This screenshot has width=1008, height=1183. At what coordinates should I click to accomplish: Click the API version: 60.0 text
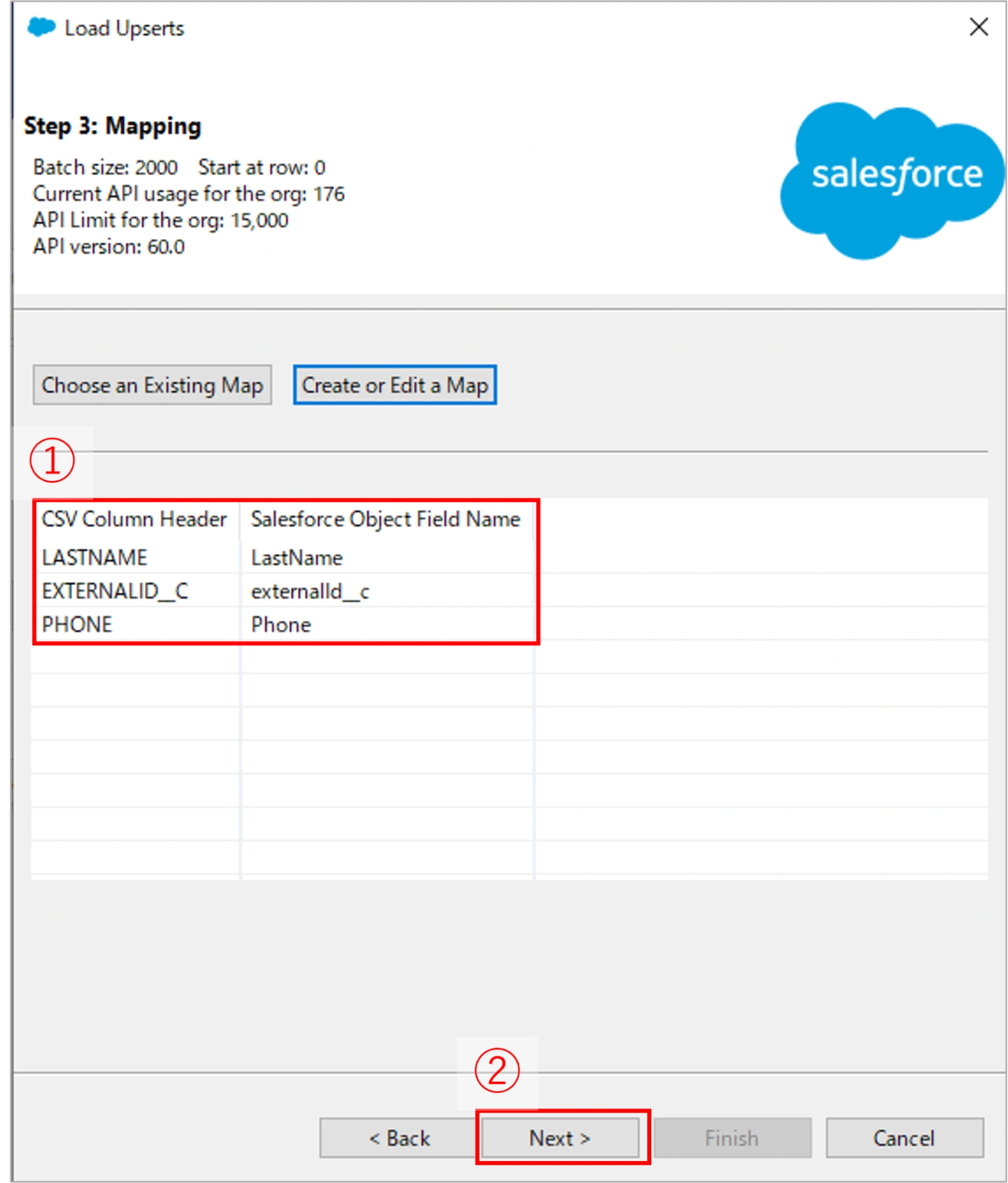pos(109,246)
